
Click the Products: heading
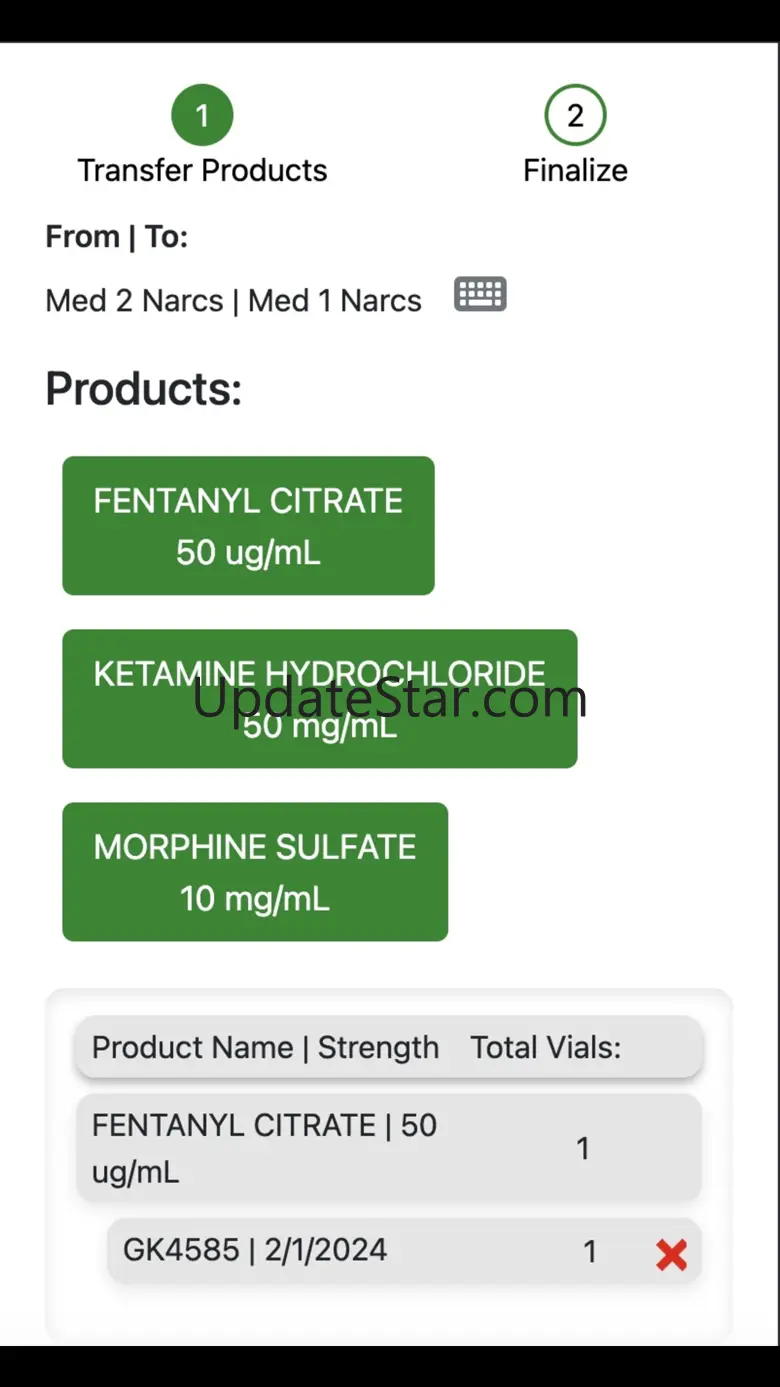click(144, 388)
